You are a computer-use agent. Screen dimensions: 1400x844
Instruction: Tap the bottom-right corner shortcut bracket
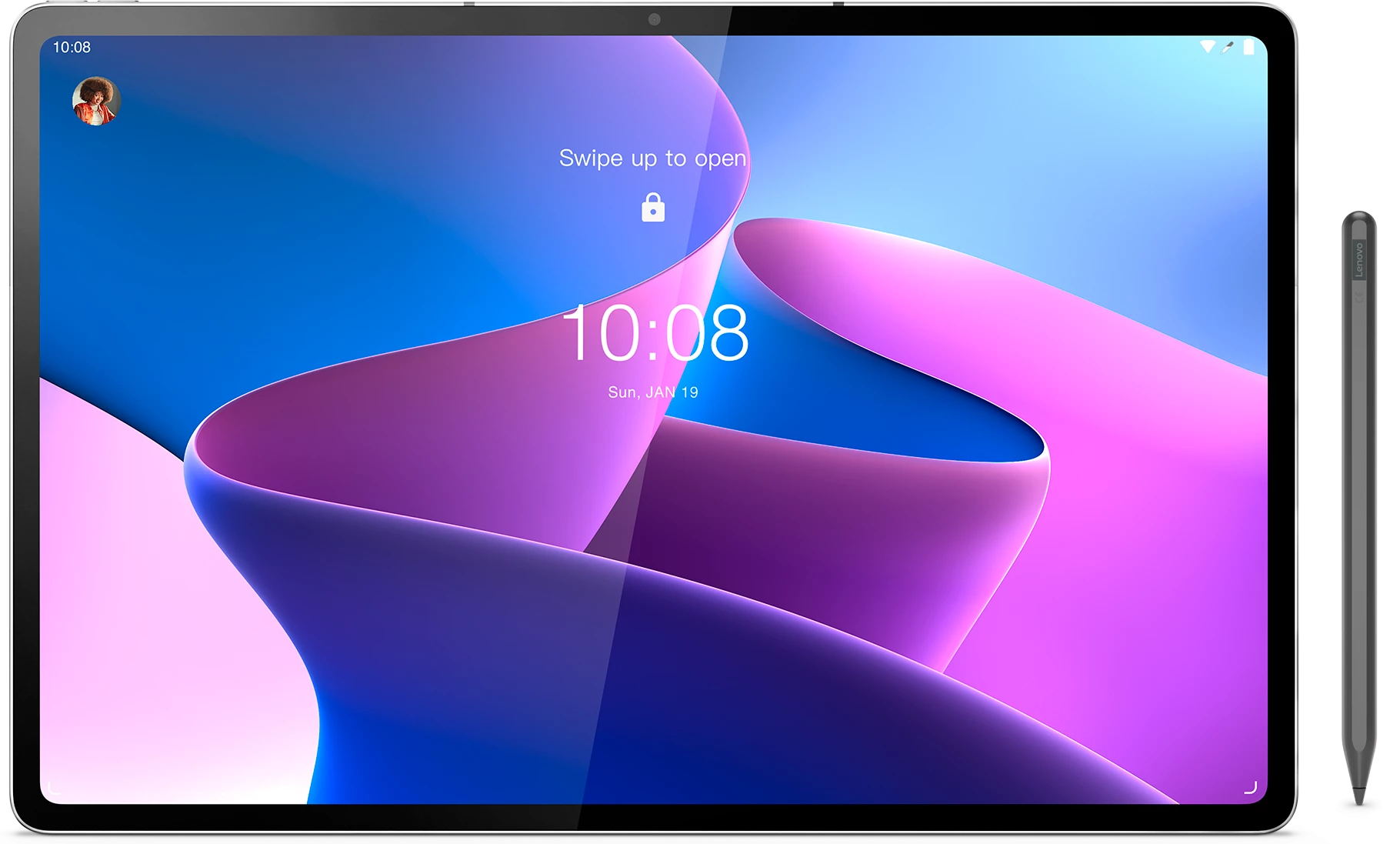[1251, 787]
